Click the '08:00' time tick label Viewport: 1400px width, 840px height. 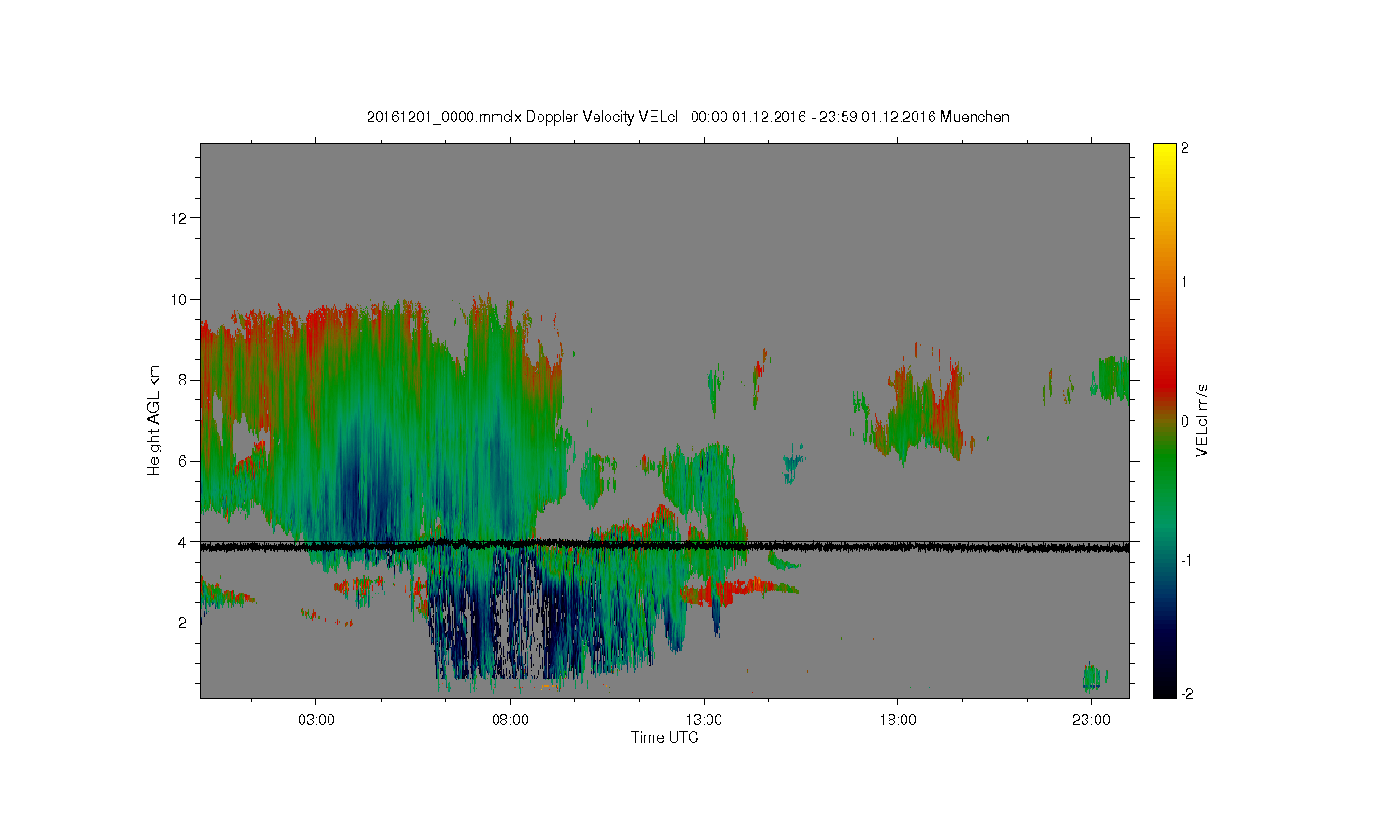coord(510,721)
